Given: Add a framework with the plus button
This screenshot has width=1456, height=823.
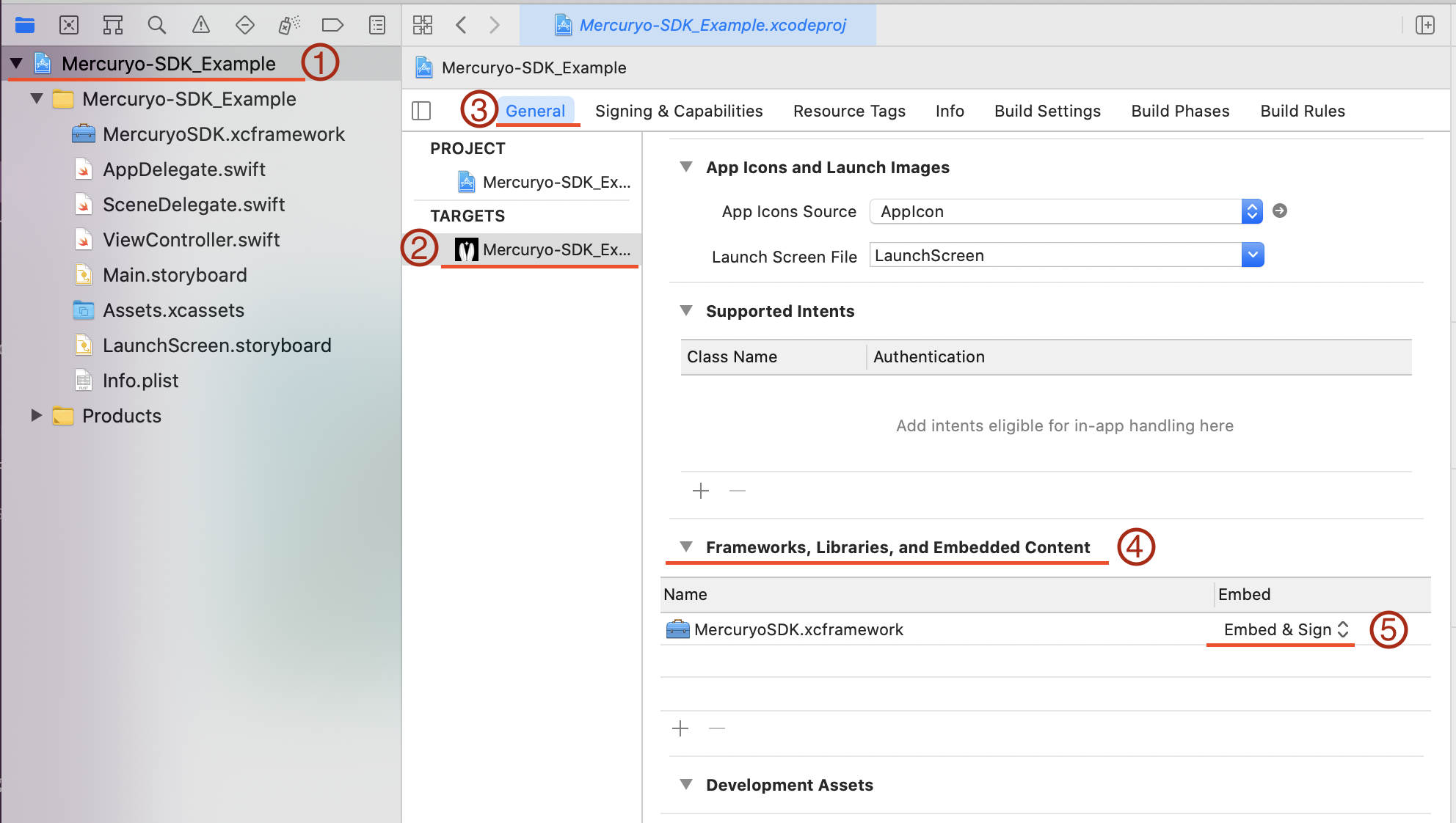Looking at the screenshot, I should (680, 728).
